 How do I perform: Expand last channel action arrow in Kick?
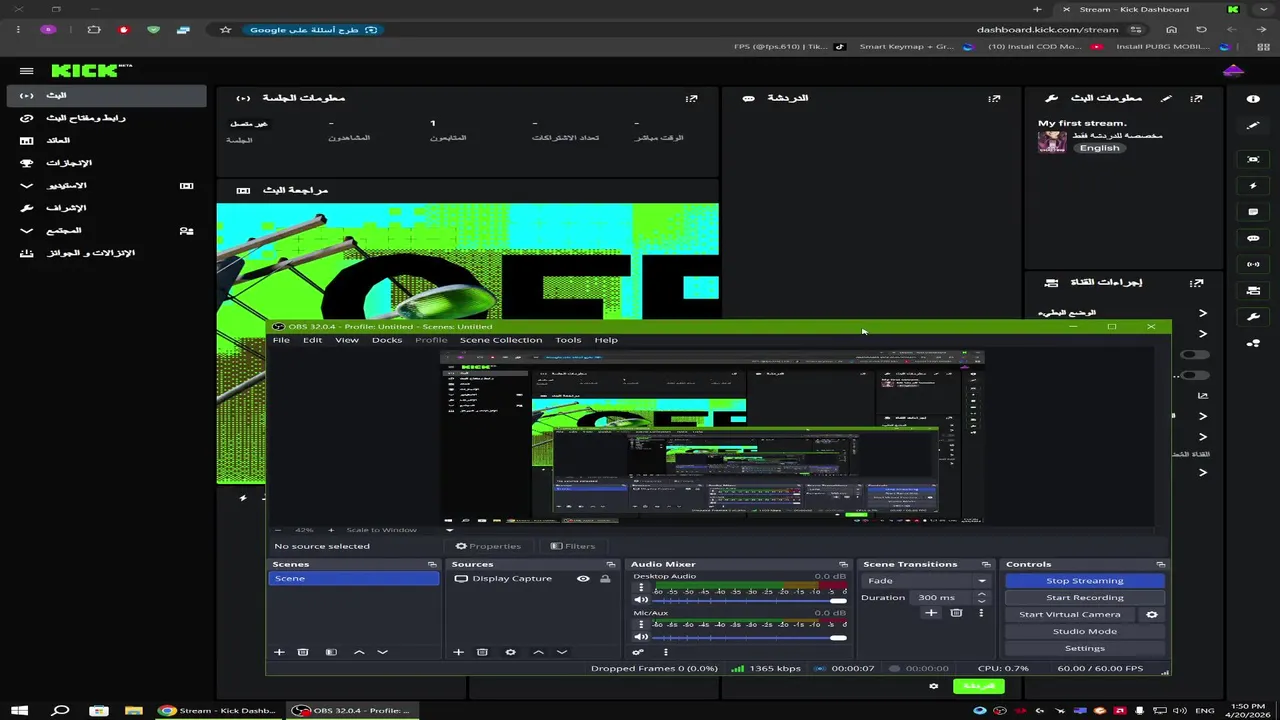tap(1203, 472)
